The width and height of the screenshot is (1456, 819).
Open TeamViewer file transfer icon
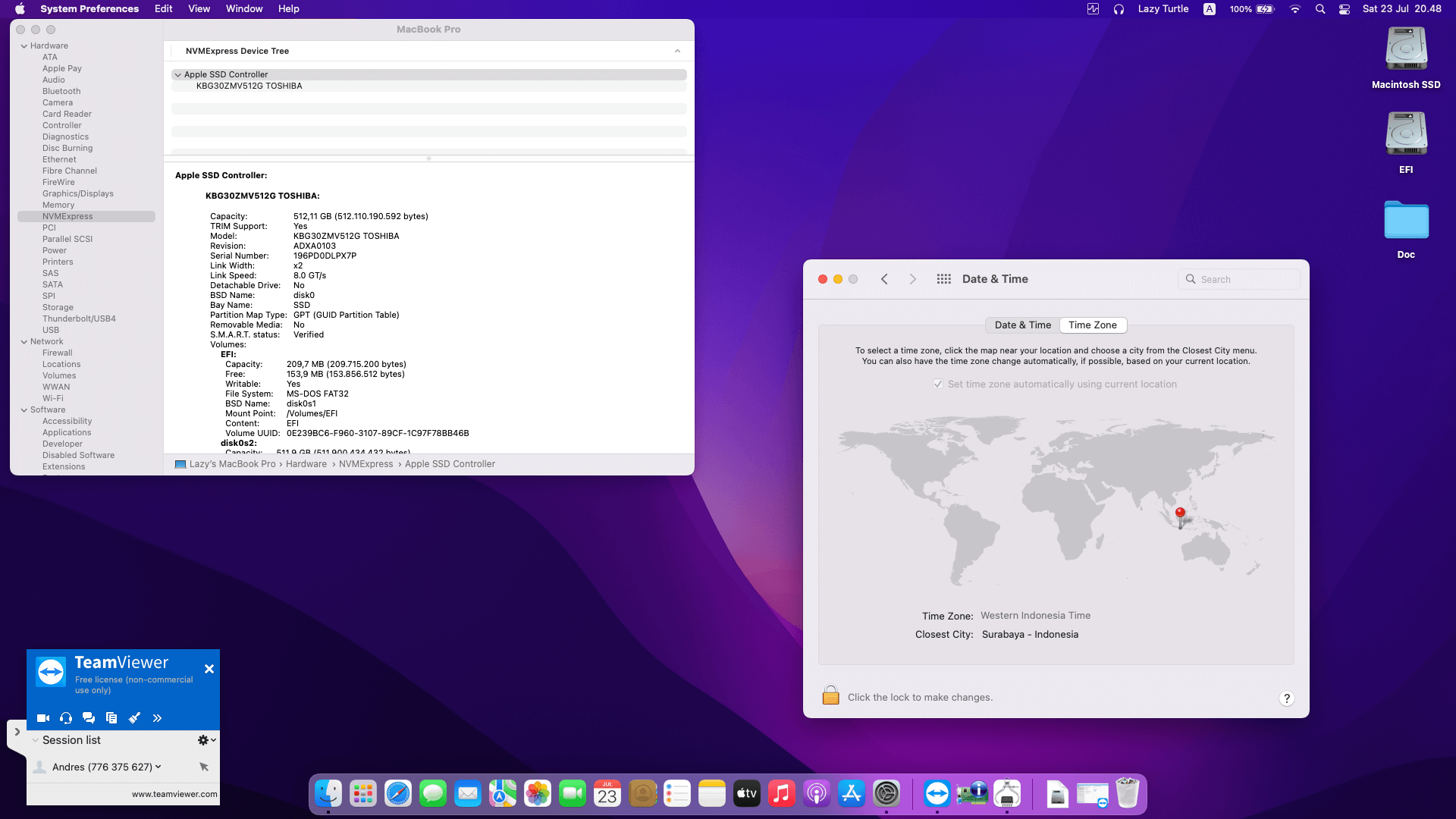[x=111, y=718]
